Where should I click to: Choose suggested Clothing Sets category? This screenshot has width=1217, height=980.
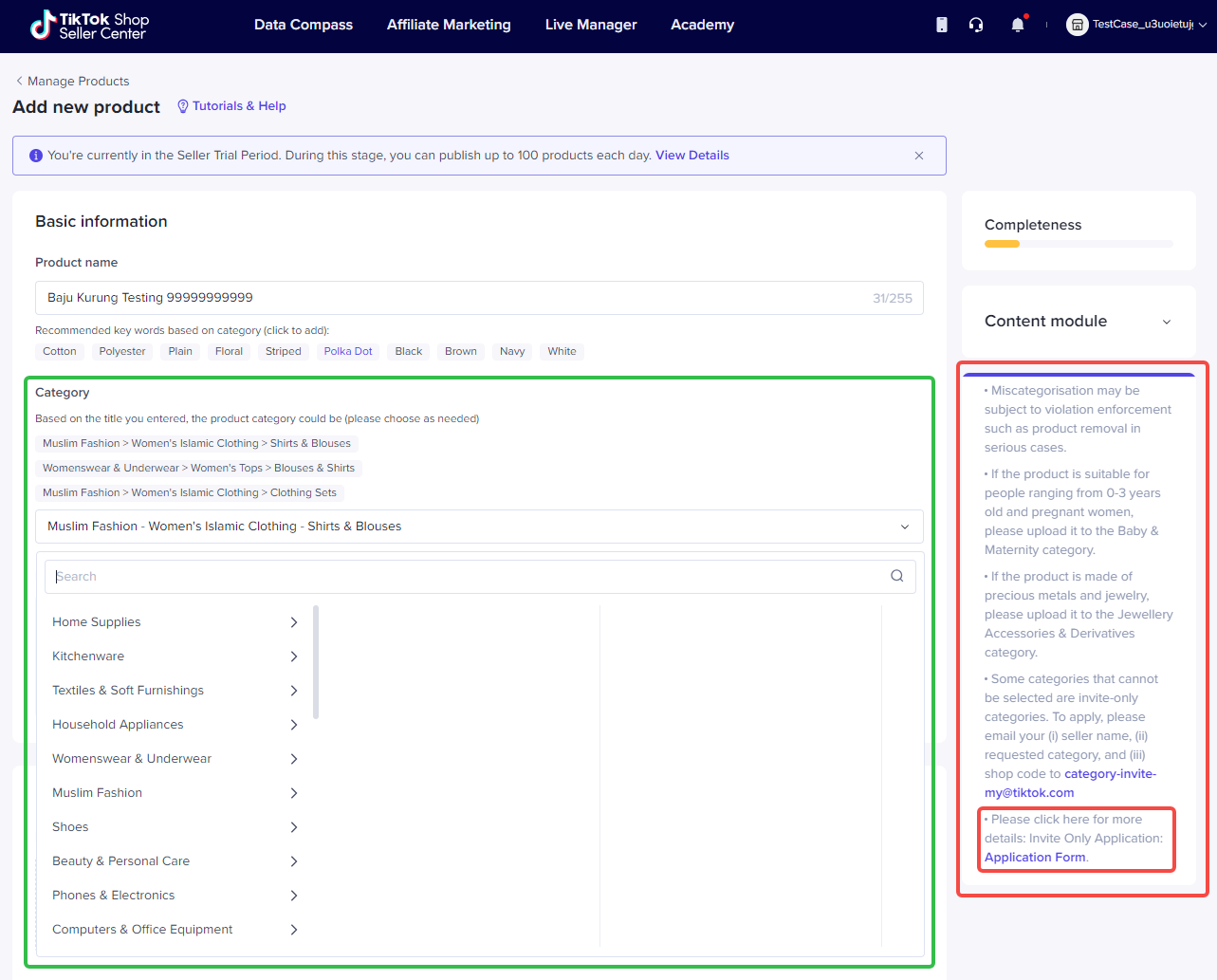190,492
